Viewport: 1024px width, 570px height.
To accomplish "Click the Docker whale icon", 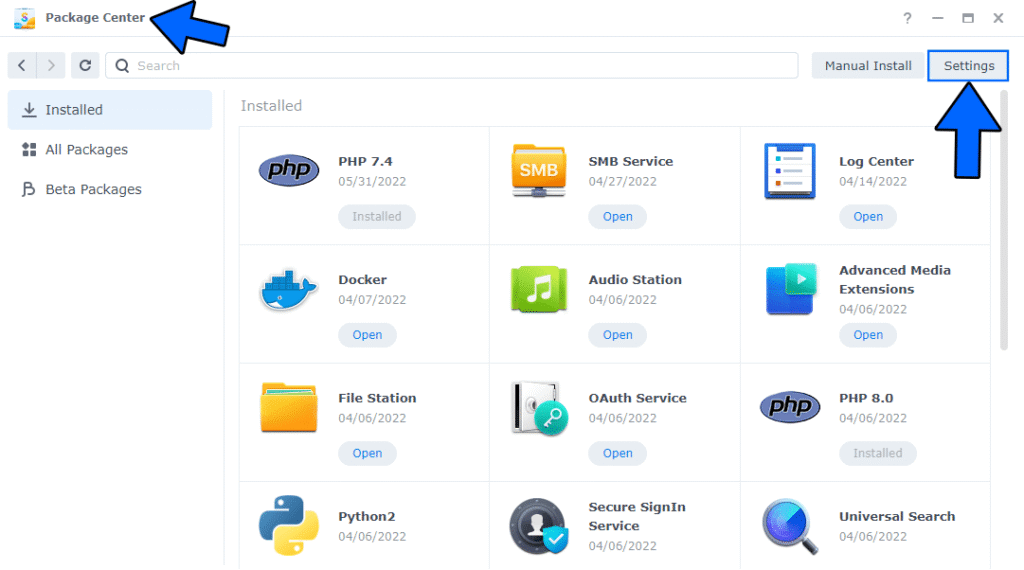I will (x=288, y=290).
